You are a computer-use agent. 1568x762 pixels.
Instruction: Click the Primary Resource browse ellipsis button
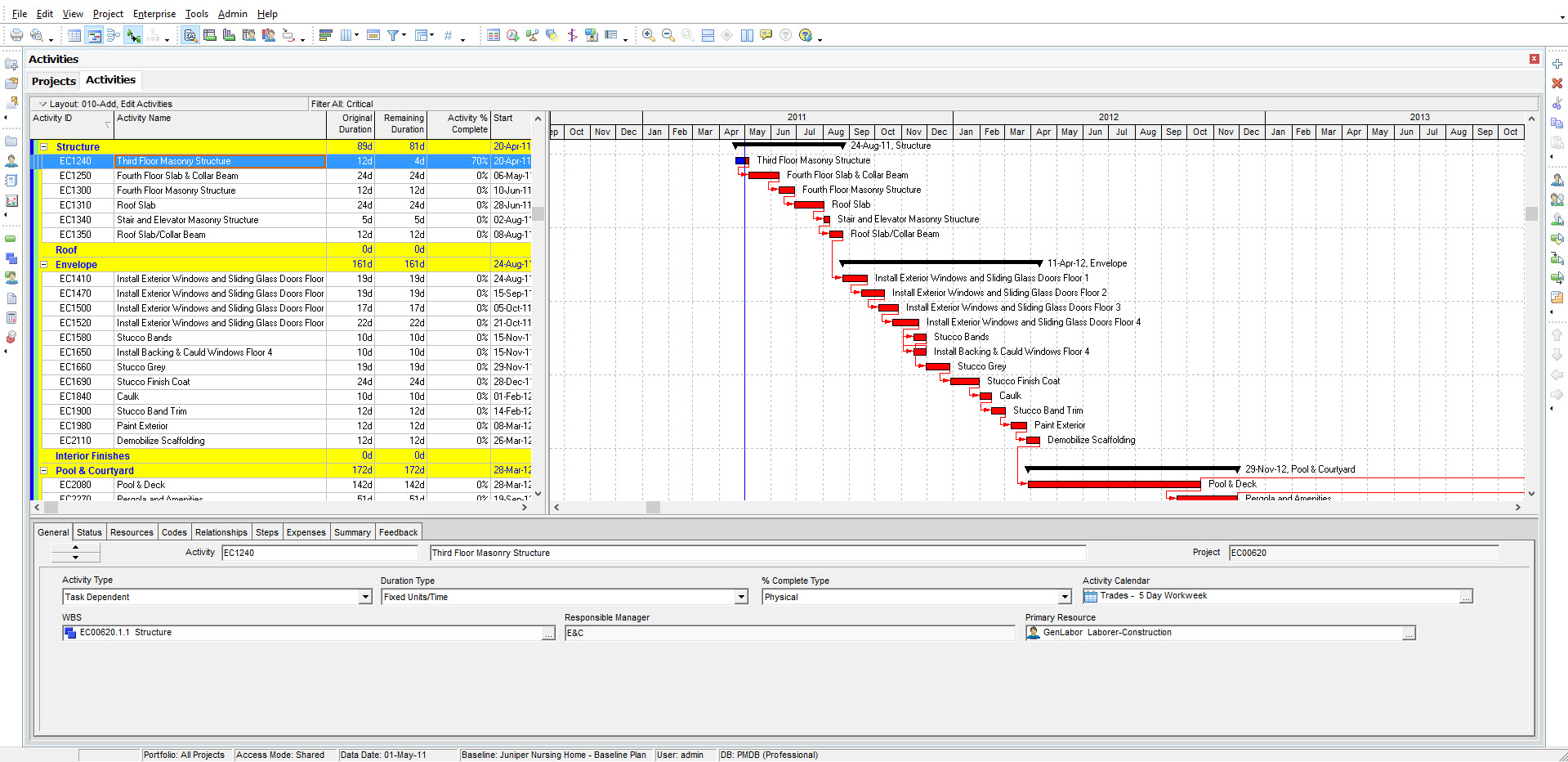[1409, 634]
